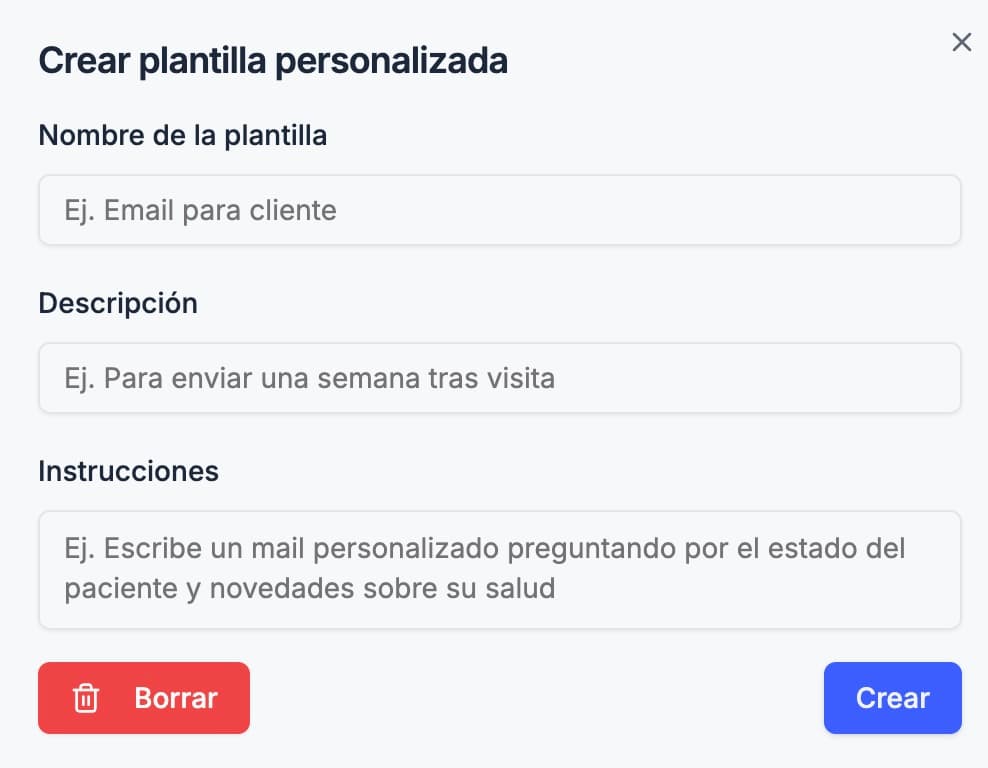The height and width of the screenshot is (768, 988).
Task: Click the blue Crear button
Action: pyautogui.click(x=892, y=698)
